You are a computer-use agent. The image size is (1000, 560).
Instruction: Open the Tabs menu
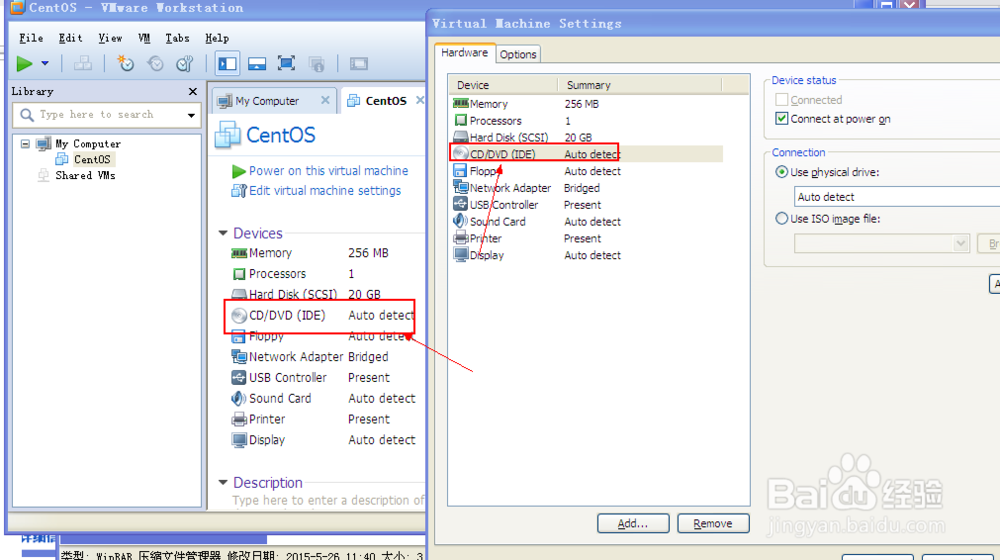(x=177, y=38)
